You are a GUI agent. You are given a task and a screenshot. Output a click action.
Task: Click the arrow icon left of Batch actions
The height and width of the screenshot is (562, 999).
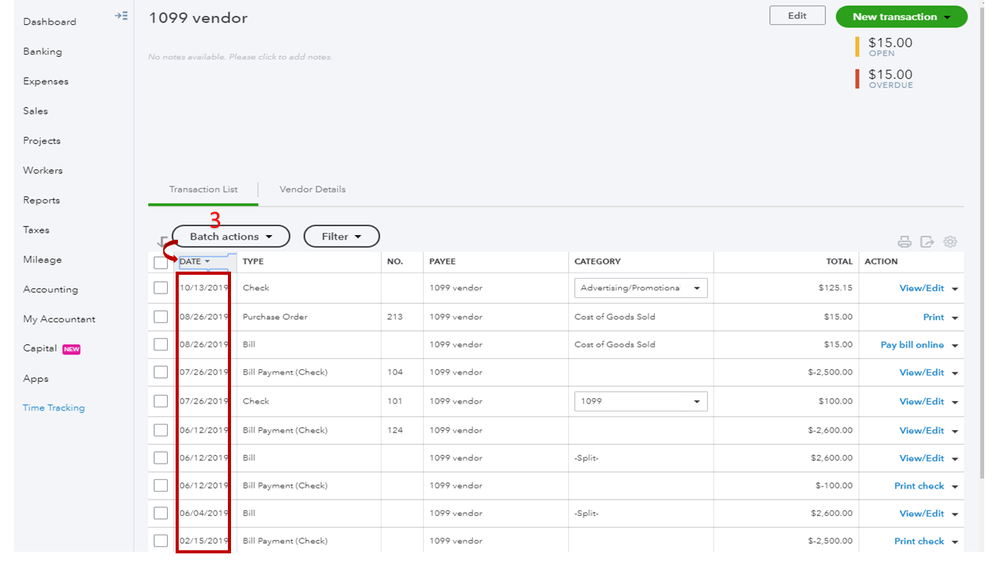pyautogui.click(x=163, y=241)
